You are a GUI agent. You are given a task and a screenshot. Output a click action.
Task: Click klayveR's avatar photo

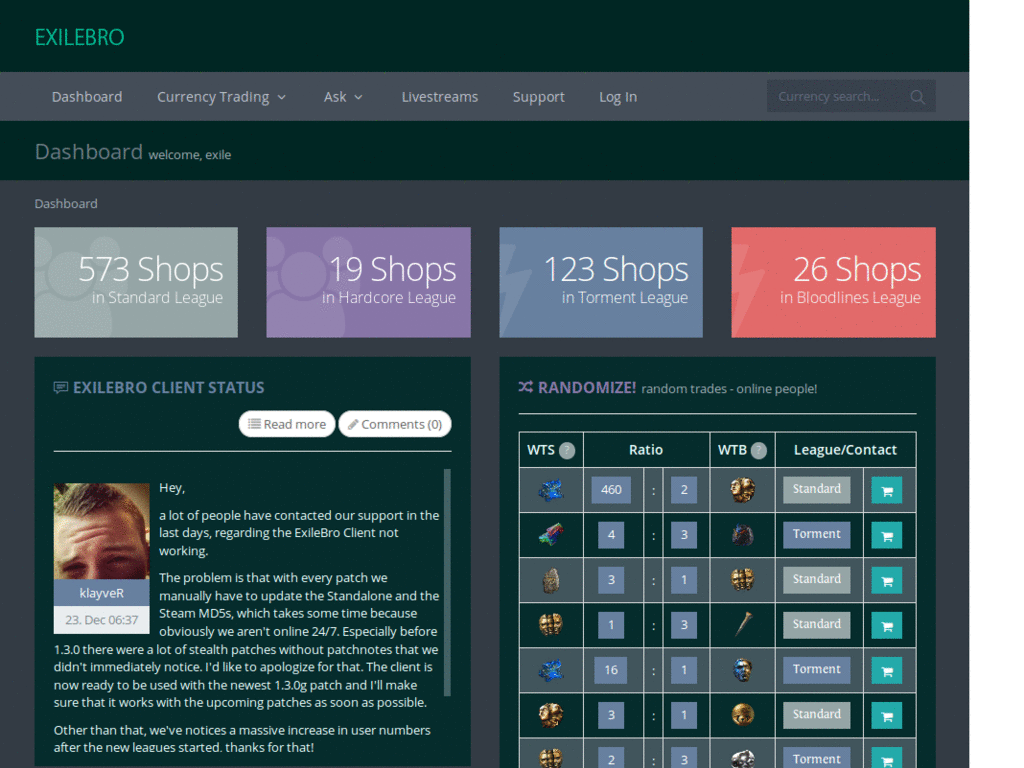[101, 531]
